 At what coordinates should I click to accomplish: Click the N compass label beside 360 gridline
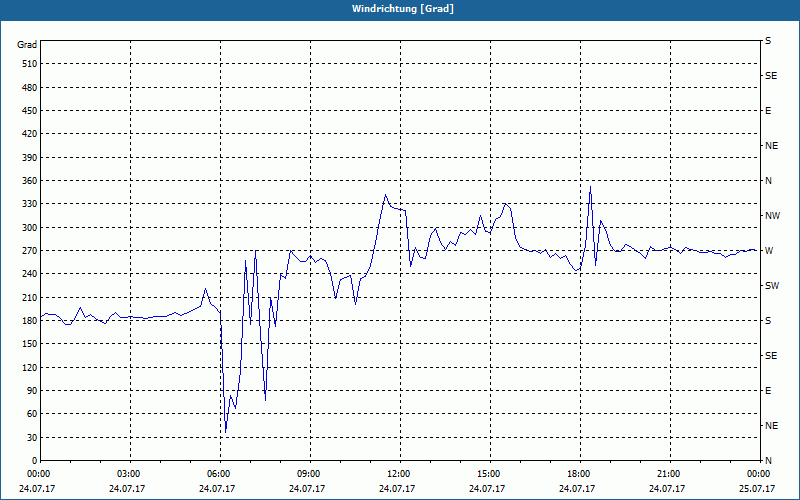(768, 181)
